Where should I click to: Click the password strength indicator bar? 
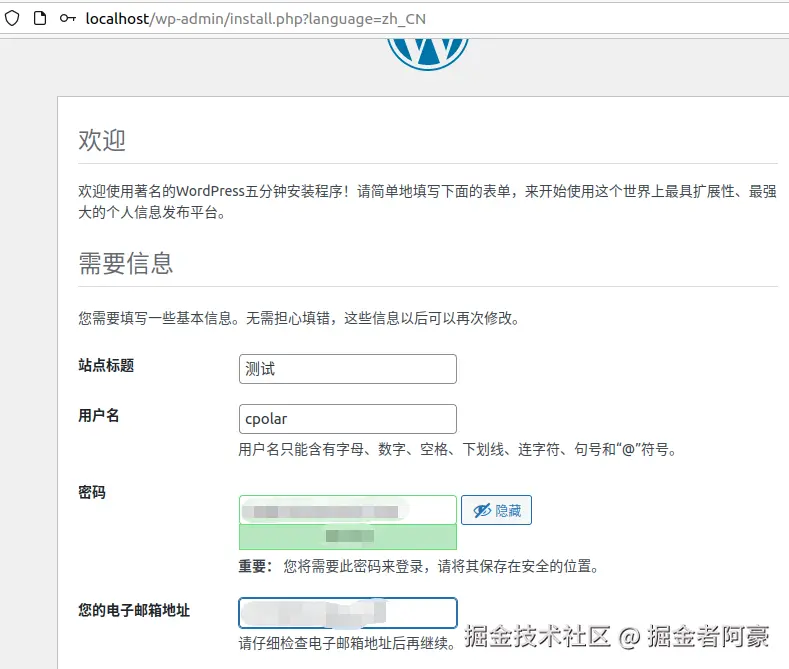pyautogui.click(x=348, y=537)
